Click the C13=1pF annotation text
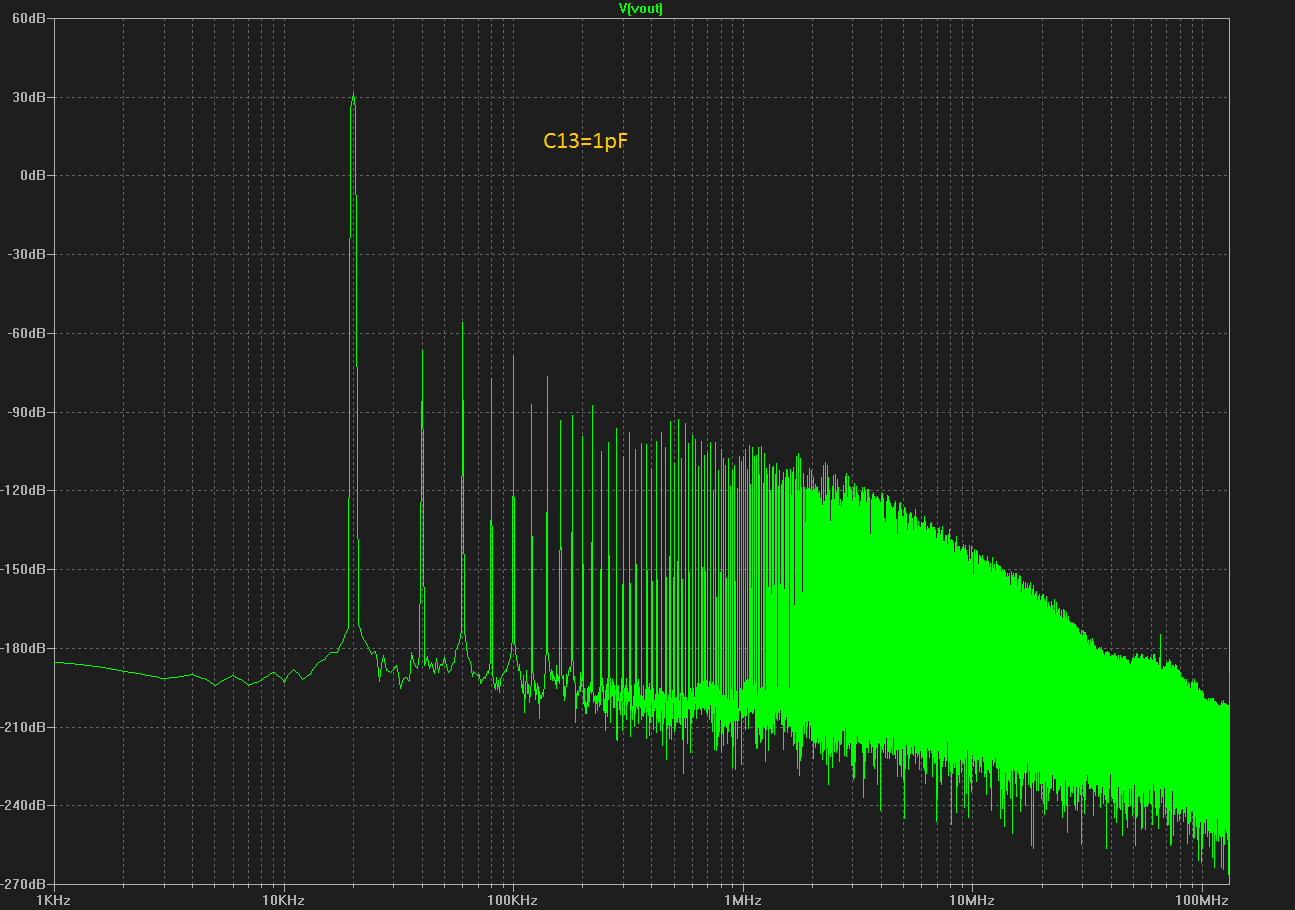1295x910 pixels. pyautogui.click(x=585, y=141)
